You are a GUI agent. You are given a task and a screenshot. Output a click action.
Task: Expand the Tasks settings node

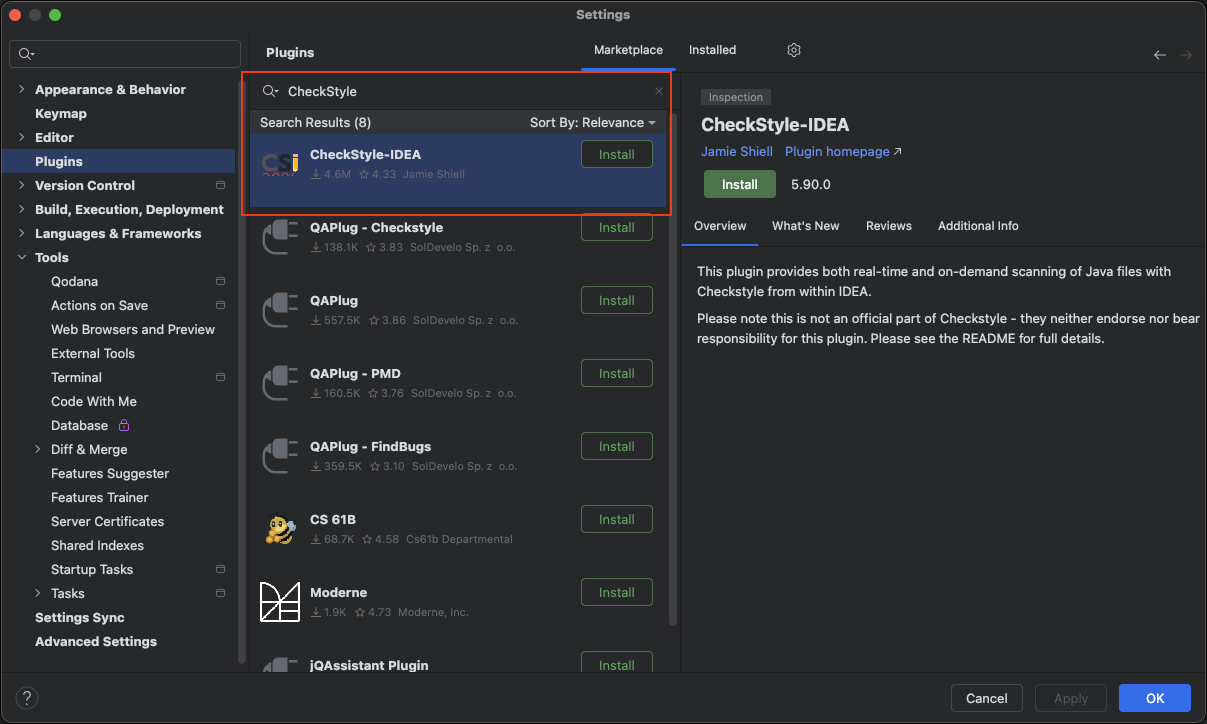coord(38,593)
